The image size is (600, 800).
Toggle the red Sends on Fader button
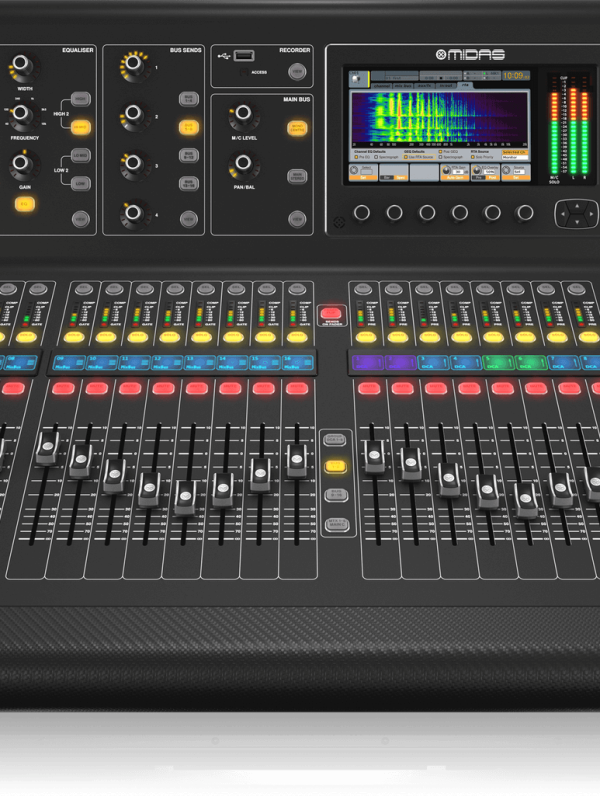click(x=331, y=312)
